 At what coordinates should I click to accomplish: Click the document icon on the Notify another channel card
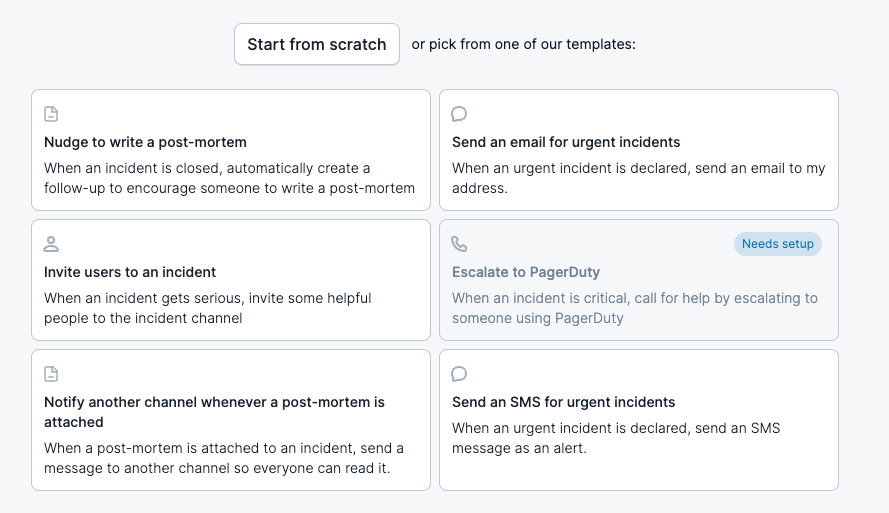52,374
